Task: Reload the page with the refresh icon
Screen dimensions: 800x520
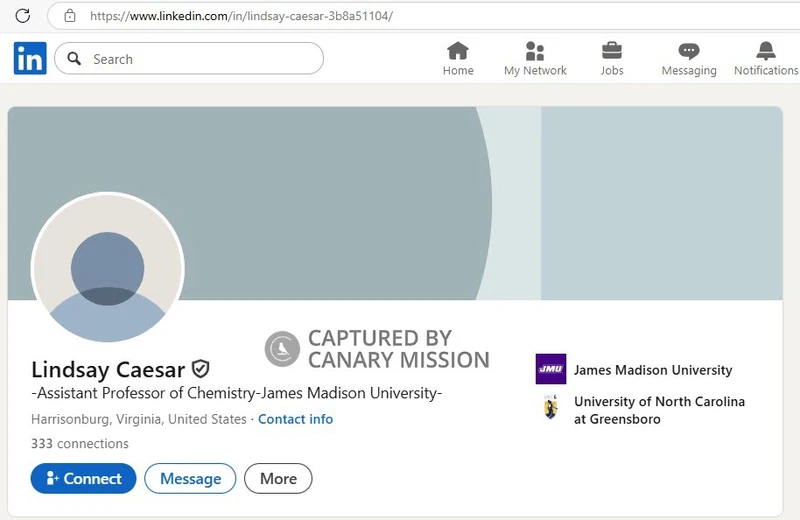Action: 22,16
